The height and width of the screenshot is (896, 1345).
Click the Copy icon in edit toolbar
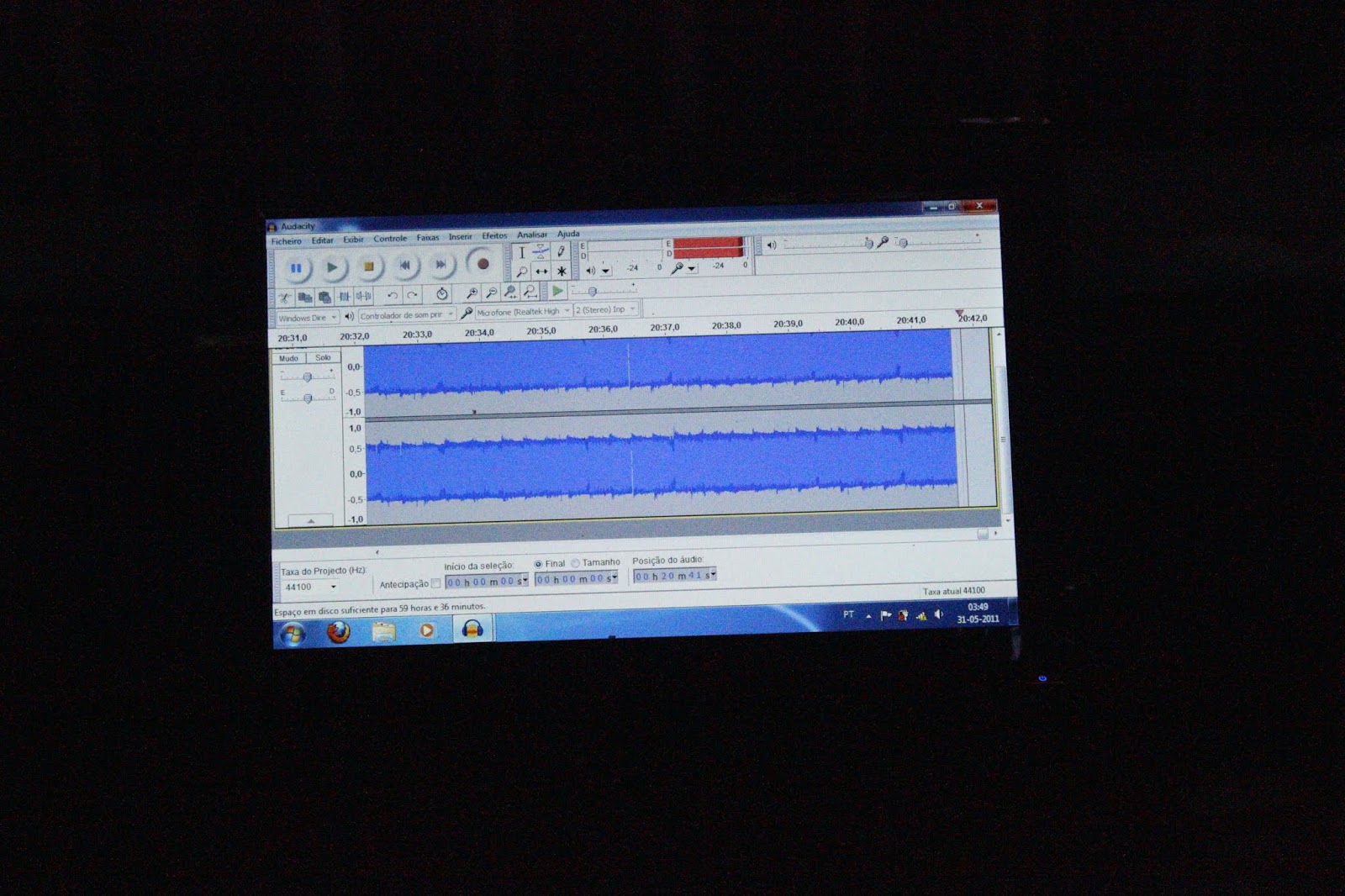(x=304, y=298)
